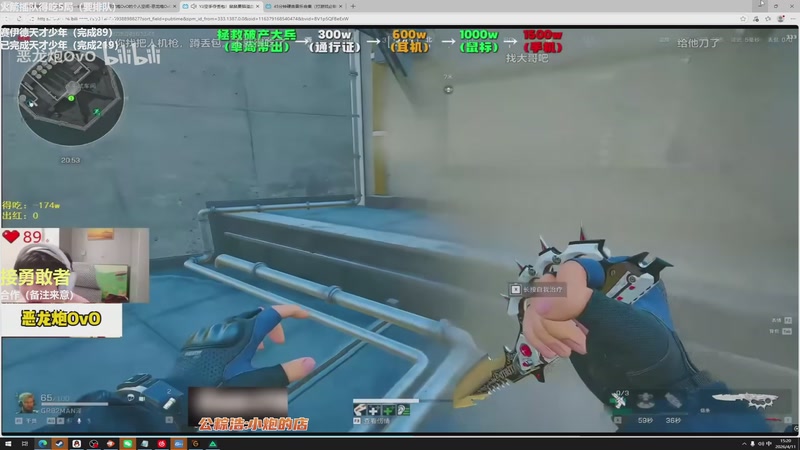Screen dimensions: 800x450
Task: Reload the page in the browser toolbar
Action: point(19,19)
